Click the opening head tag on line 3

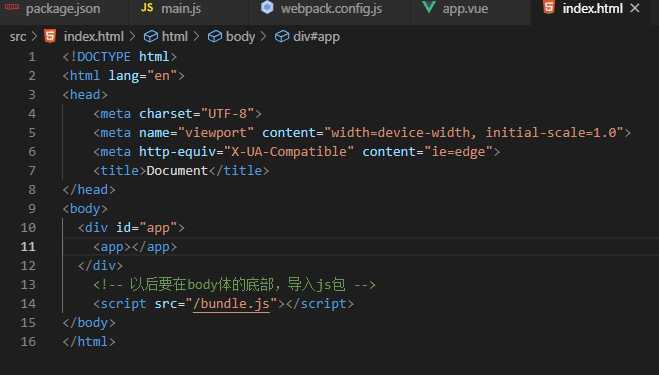coord(85,95)
